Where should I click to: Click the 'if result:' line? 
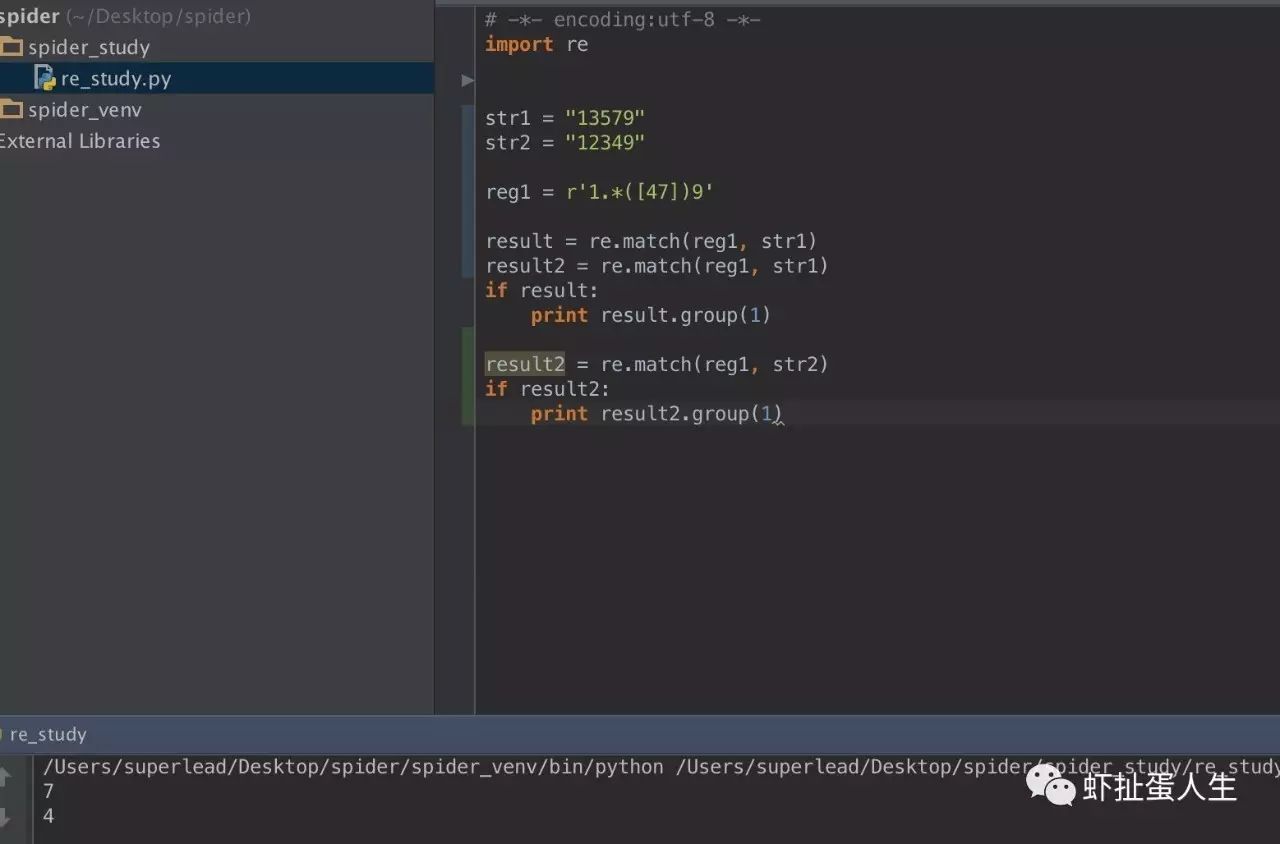coord(541,290)
